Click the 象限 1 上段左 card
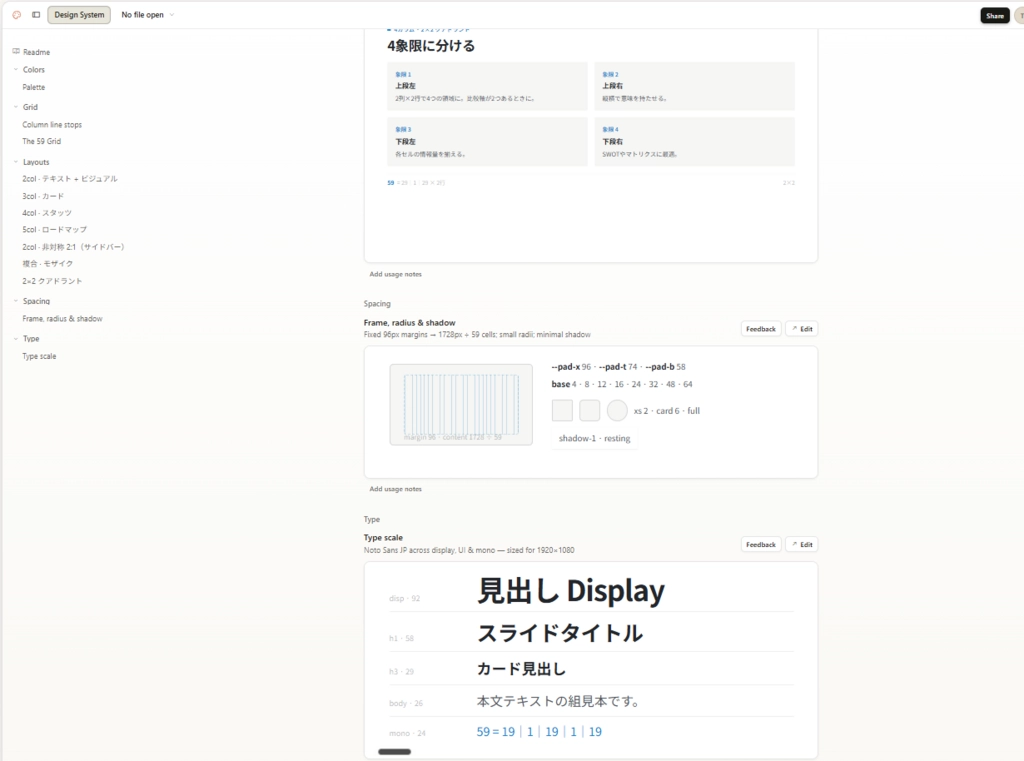 point(487,86)
